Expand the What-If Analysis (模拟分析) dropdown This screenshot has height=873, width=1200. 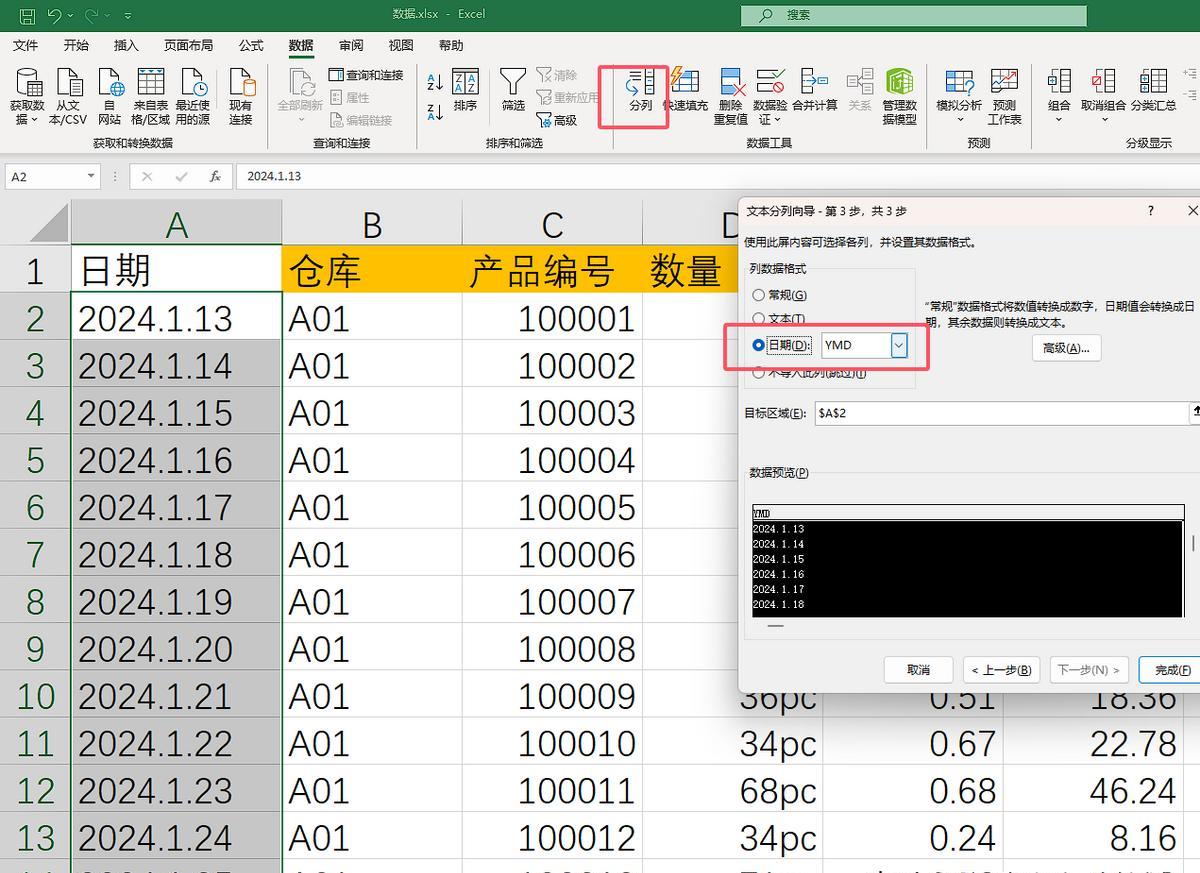[x=960, y=119]
